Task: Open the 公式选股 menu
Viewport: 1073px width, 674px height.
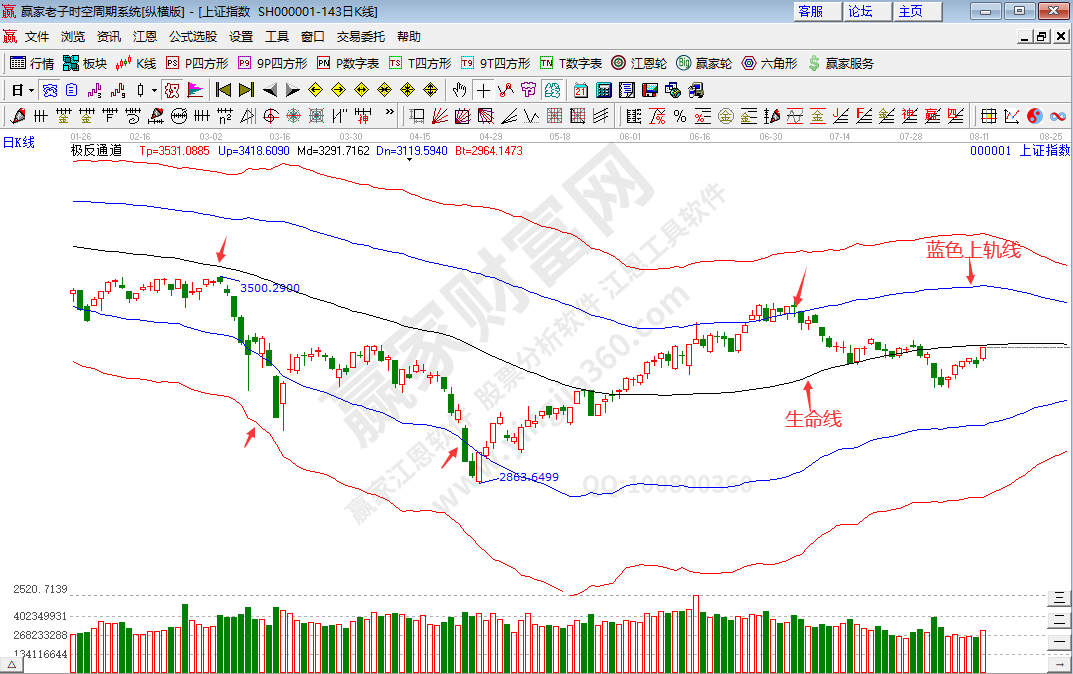Action: (192, 36)
